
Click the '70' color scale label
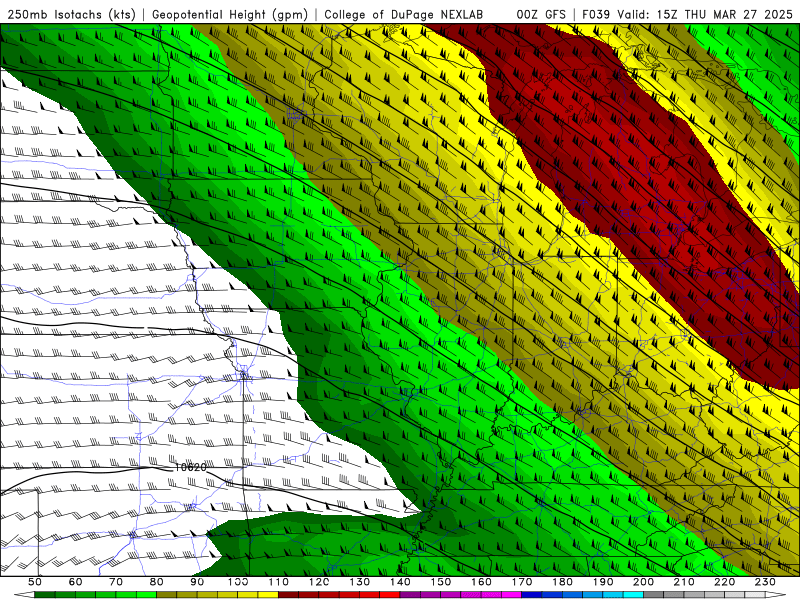coord(116,582)
